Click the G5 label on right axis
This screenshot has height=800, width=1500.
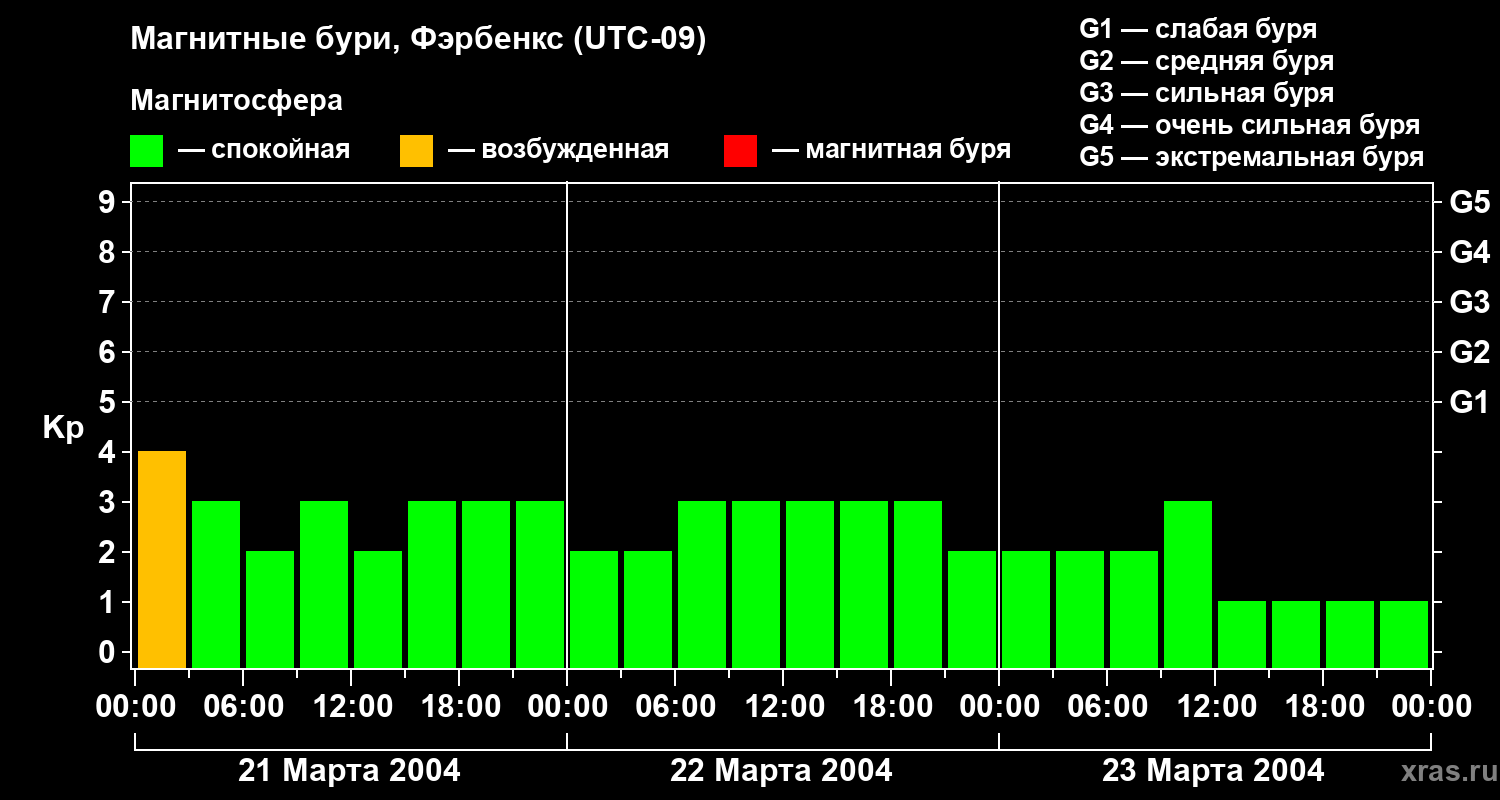coord(1469,202)
